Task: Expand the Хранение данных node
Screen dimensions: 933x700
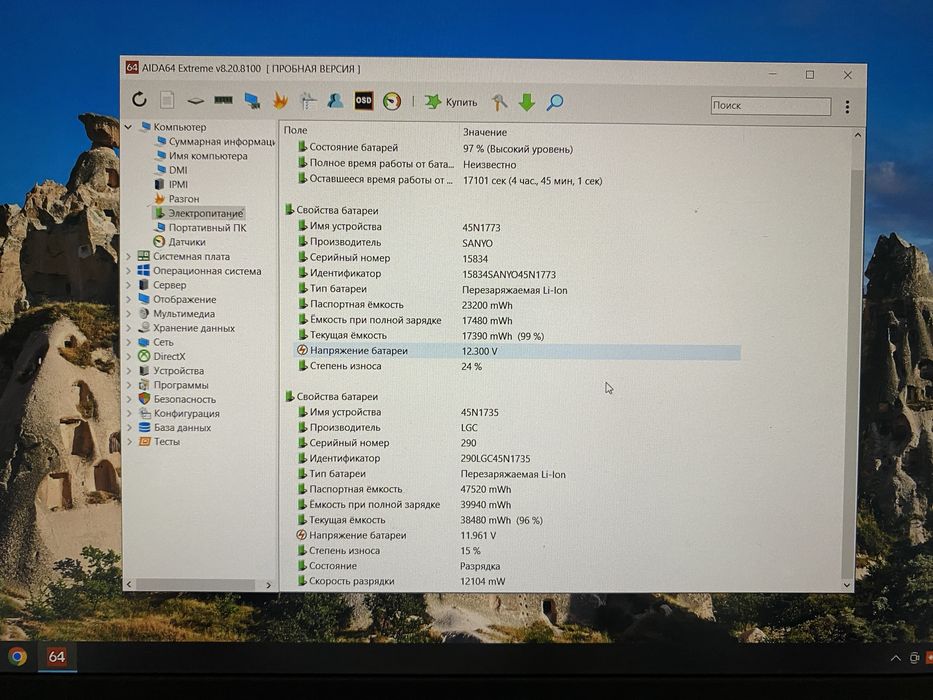Action: pos(129,328)
